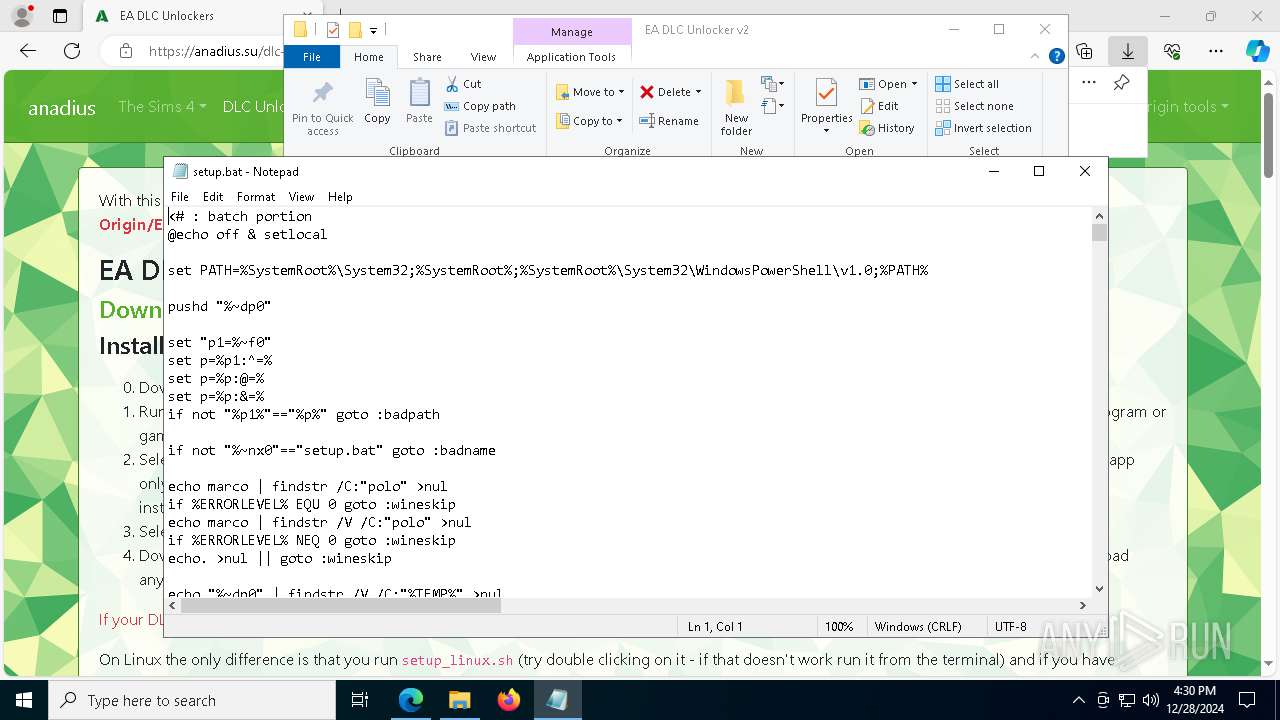Collapse the Explorer ribbon chevron
The image size is (1280, 720).
[x=1035, y=57]
